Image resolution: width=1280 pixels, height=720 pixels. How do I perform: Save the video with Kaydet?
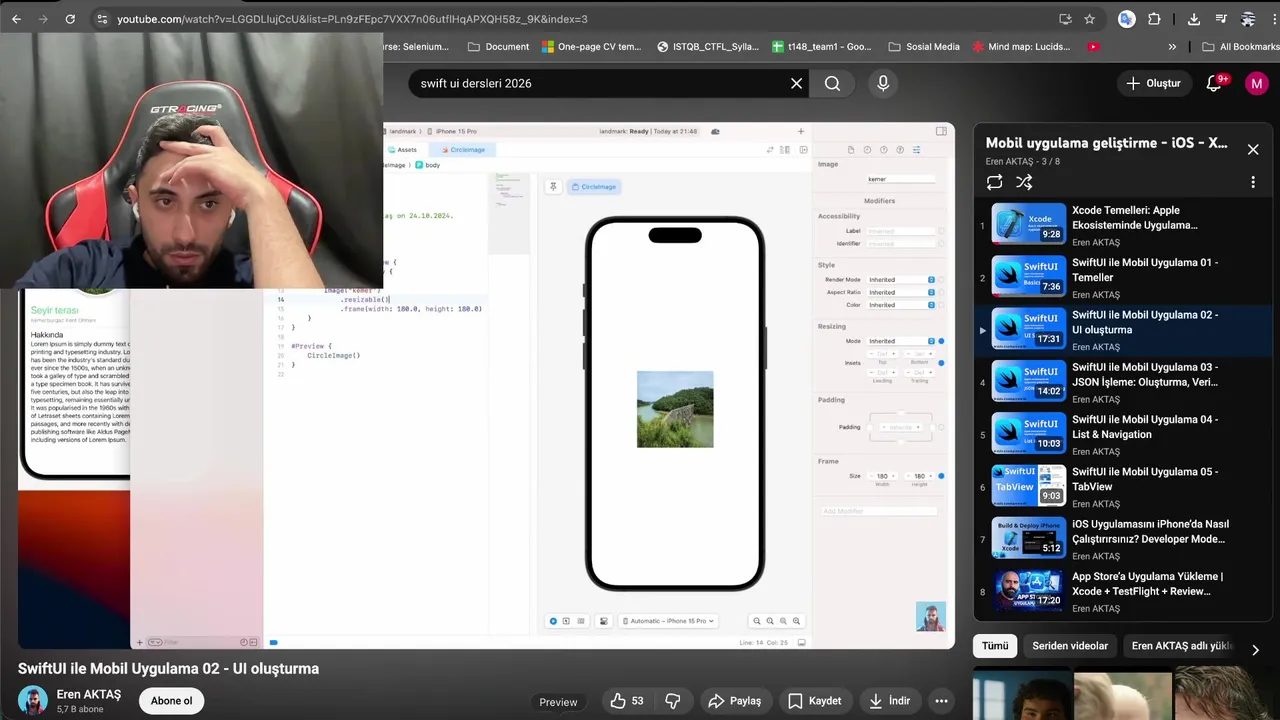(814, 701)
